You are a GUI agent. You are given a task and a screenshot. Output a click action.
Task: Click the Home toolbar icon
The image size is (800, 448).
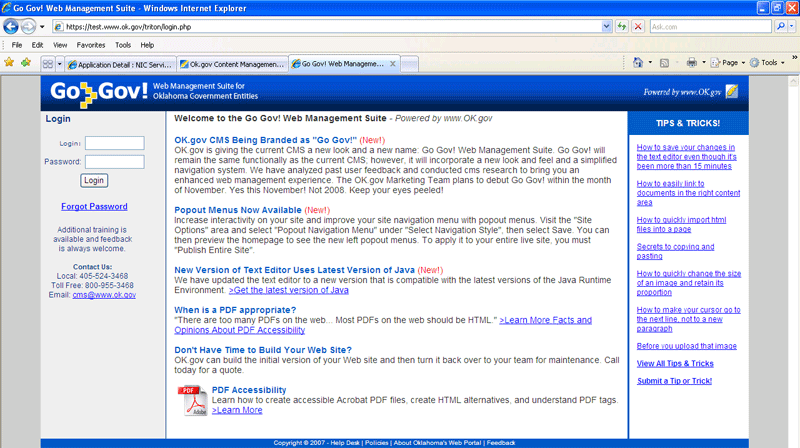click(638, 62)
